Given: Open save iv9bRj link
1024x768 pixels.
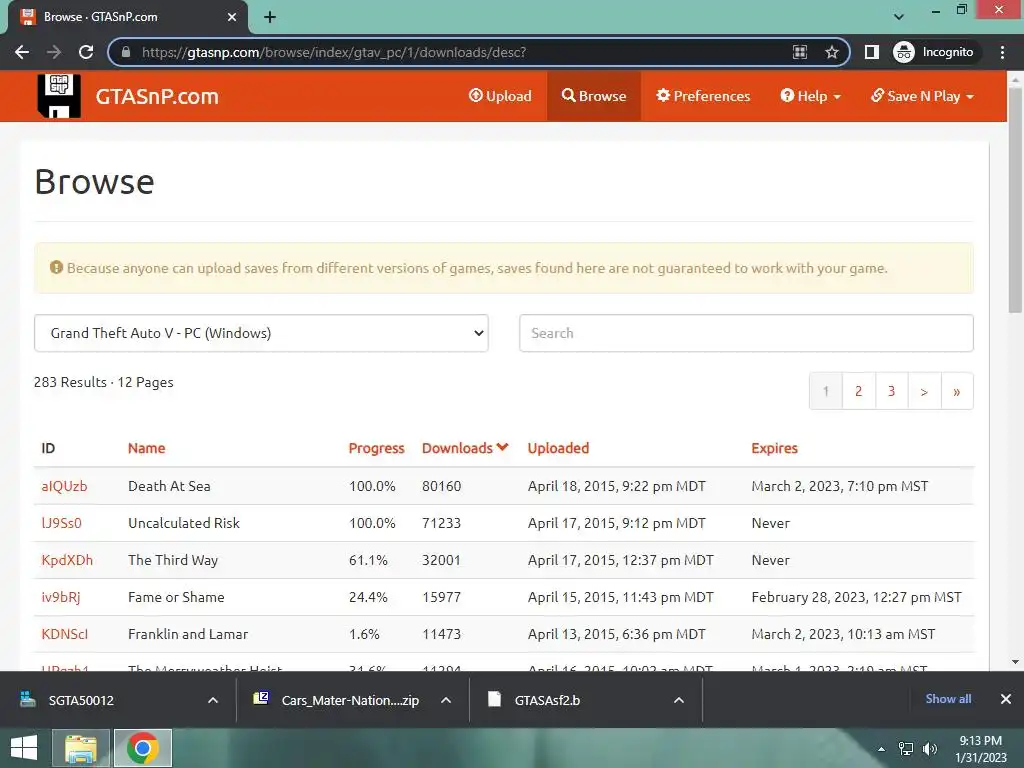Looking at the screenshot, I should 61,597.
